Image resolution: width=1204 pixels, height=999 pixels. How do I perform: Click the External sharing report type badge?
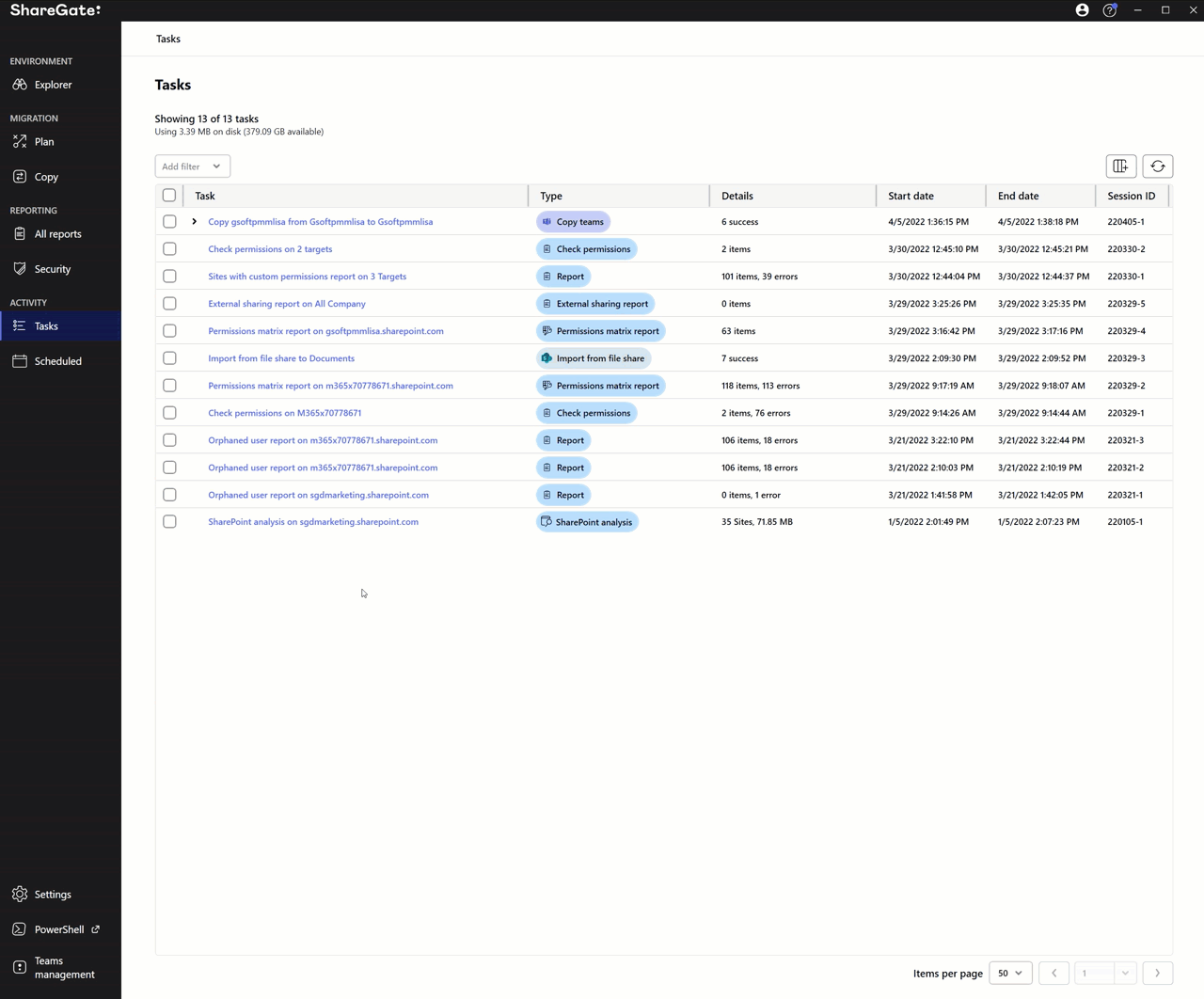click(x=595, y=304)
